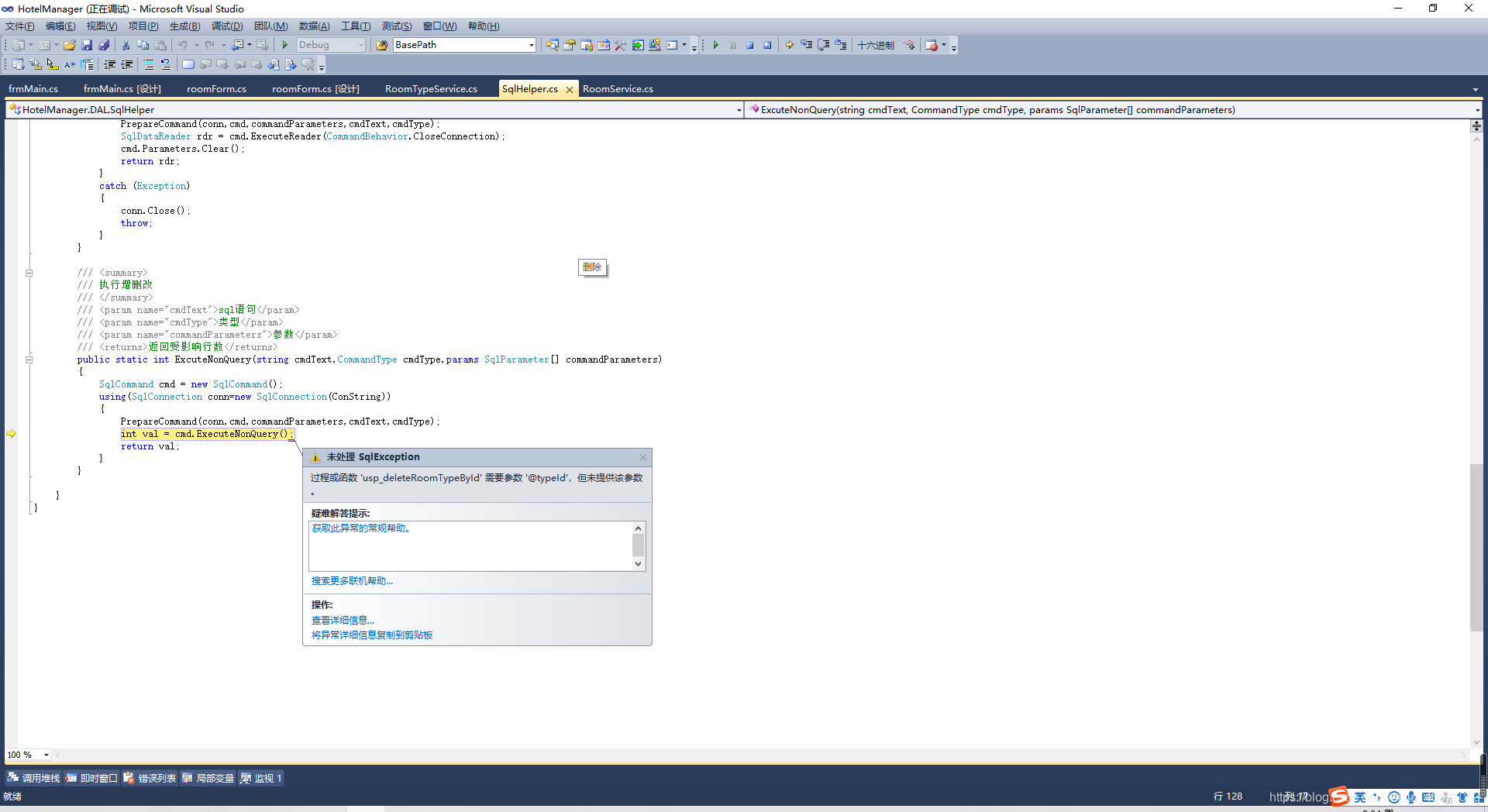This screenshot has width=1488, height=812.
Task: Stop debugging with the square icon
Action: [750, 46]
